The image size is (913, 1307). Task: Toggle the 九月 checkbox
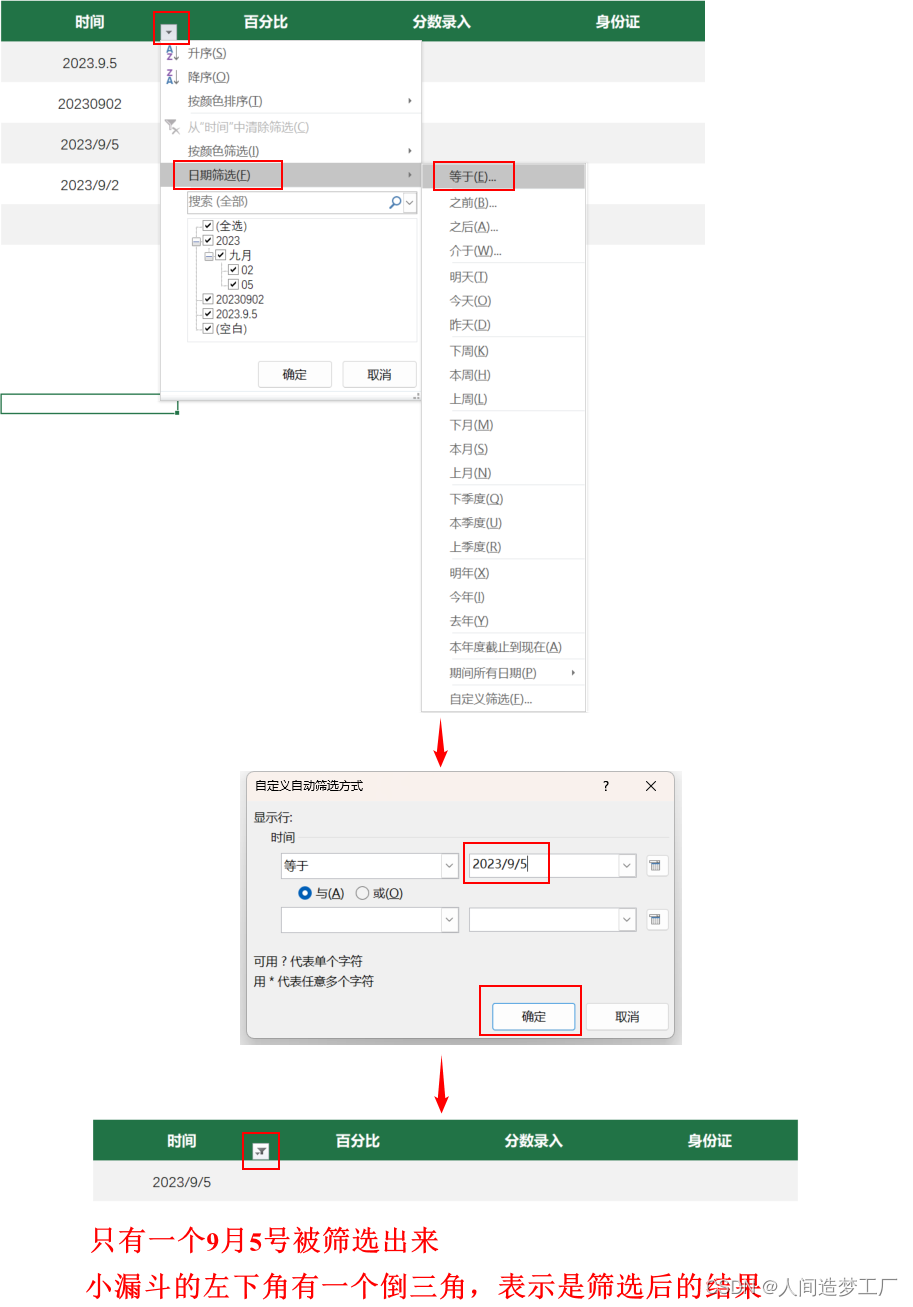(221, 256)
